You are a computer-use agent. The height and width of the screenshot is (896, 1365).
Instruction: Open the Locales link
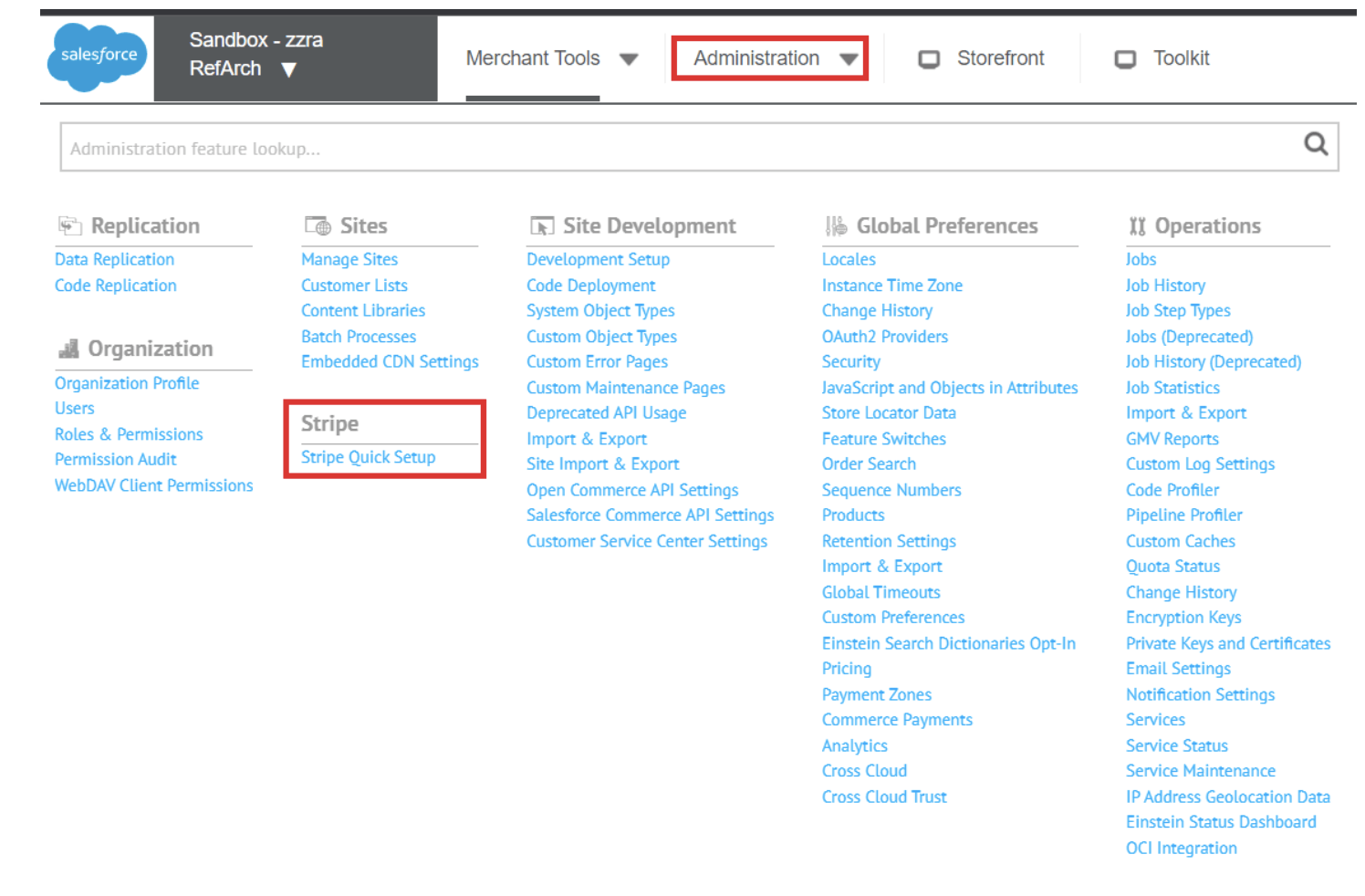(x=849, y=259)
